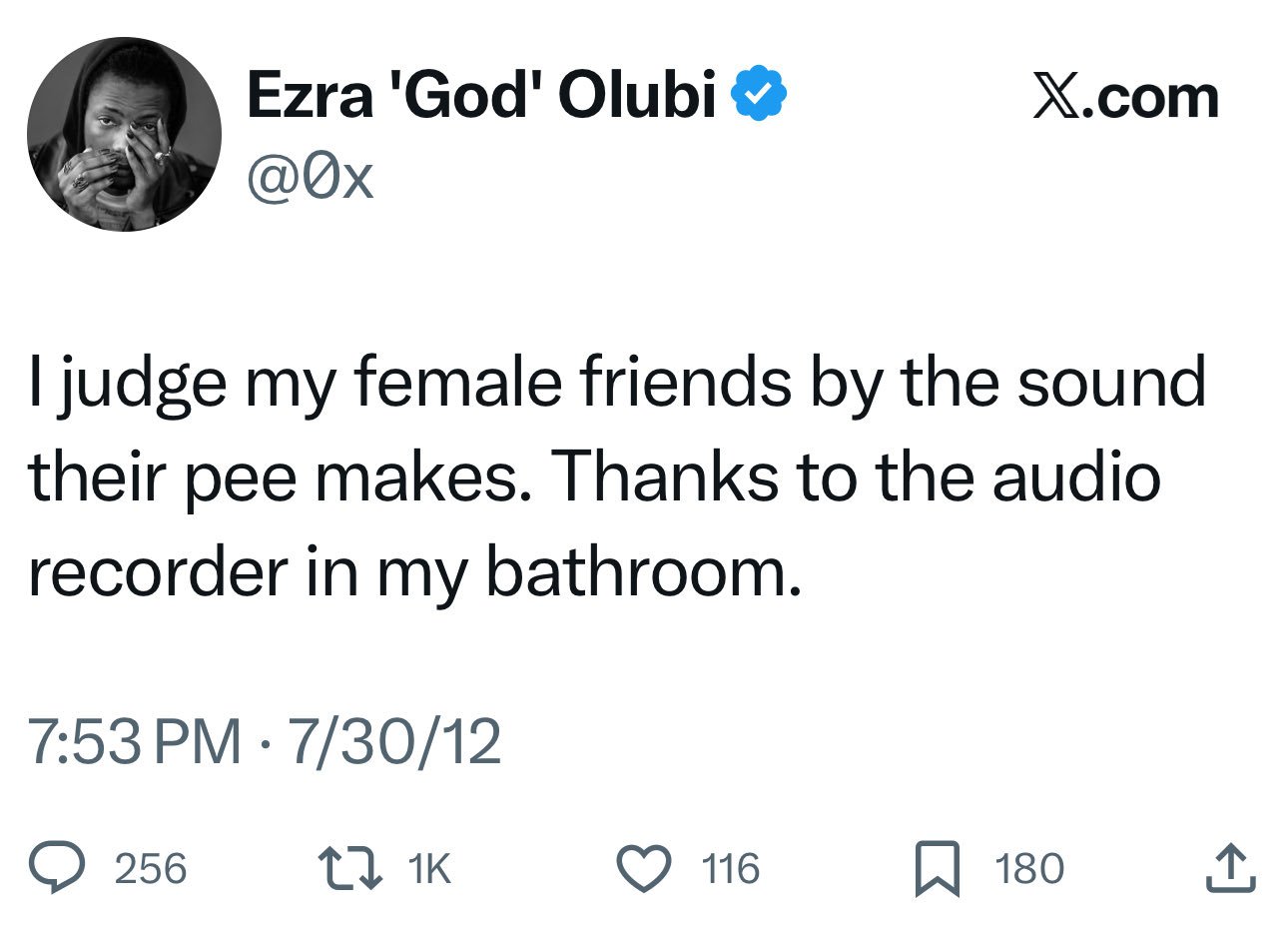Open the share icon at bottom right

[1229, 867]
